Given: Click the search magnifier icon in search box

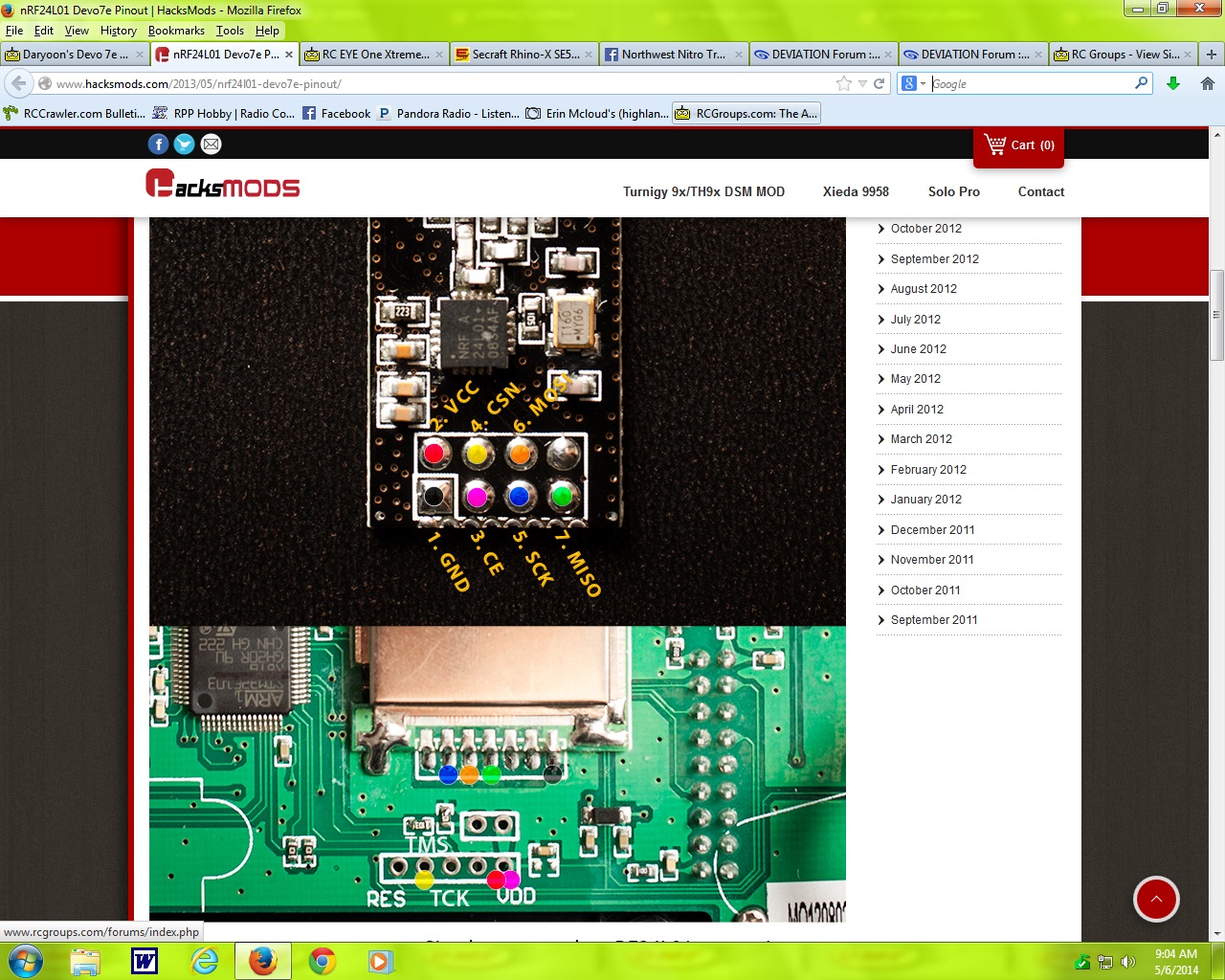Looking at the screenshot, I should 1141,83.
